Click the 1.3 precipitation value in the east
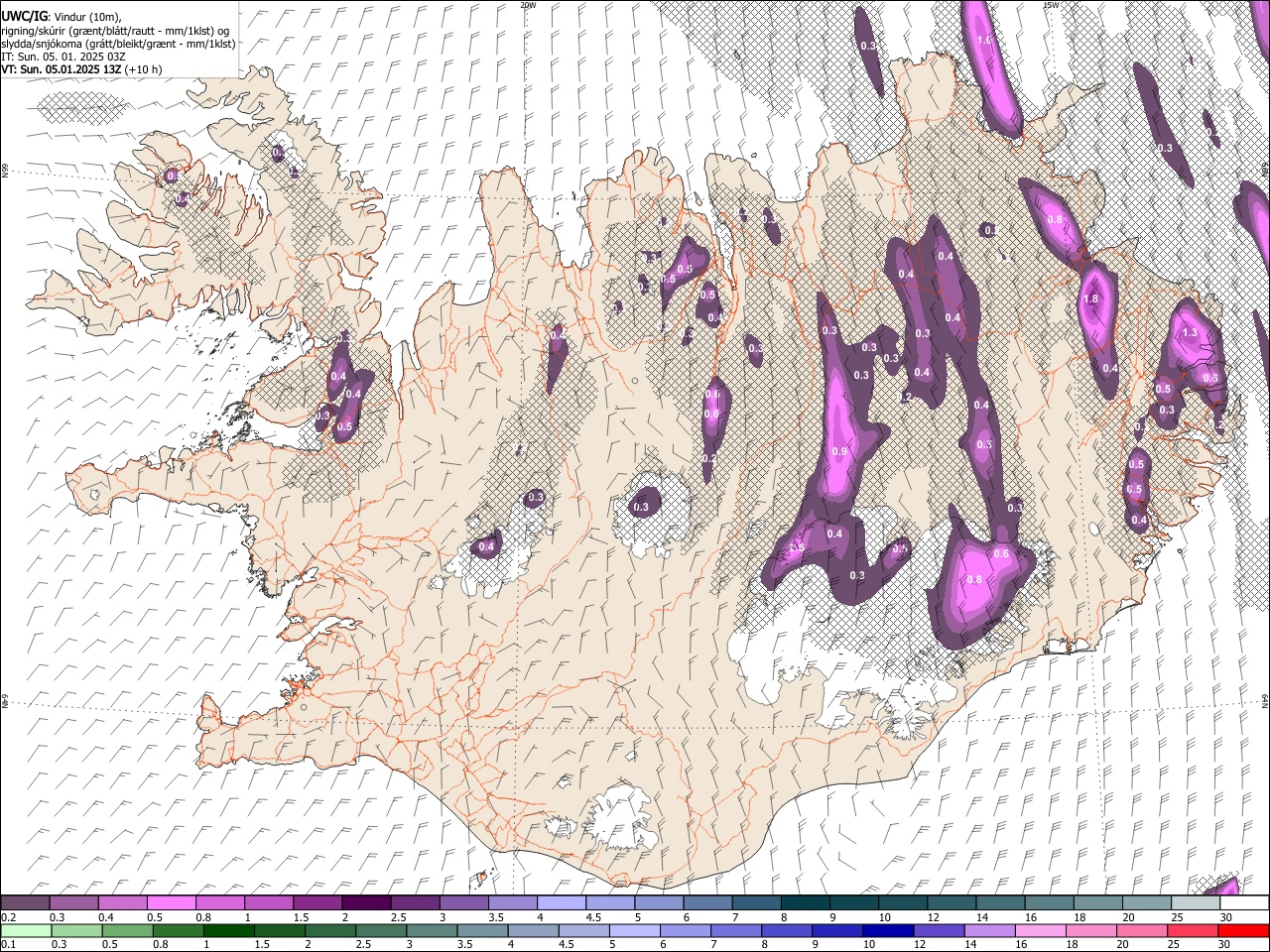The image size is (1270, 952). click(x=1190, y=333)
